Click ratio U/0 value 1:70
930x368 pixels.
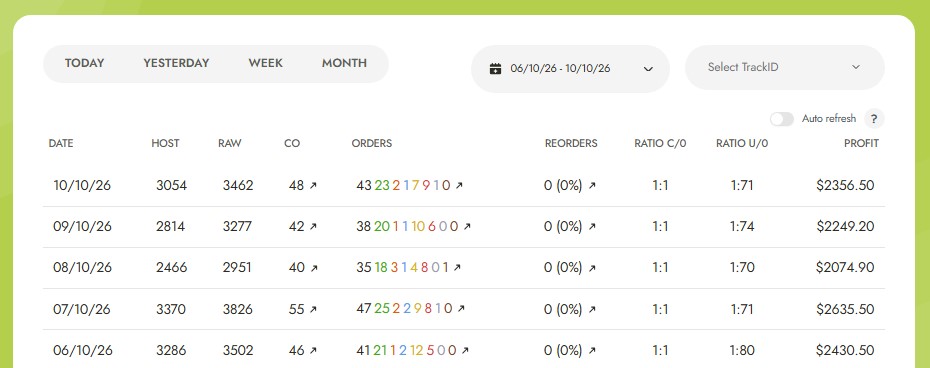pos(742,268)
